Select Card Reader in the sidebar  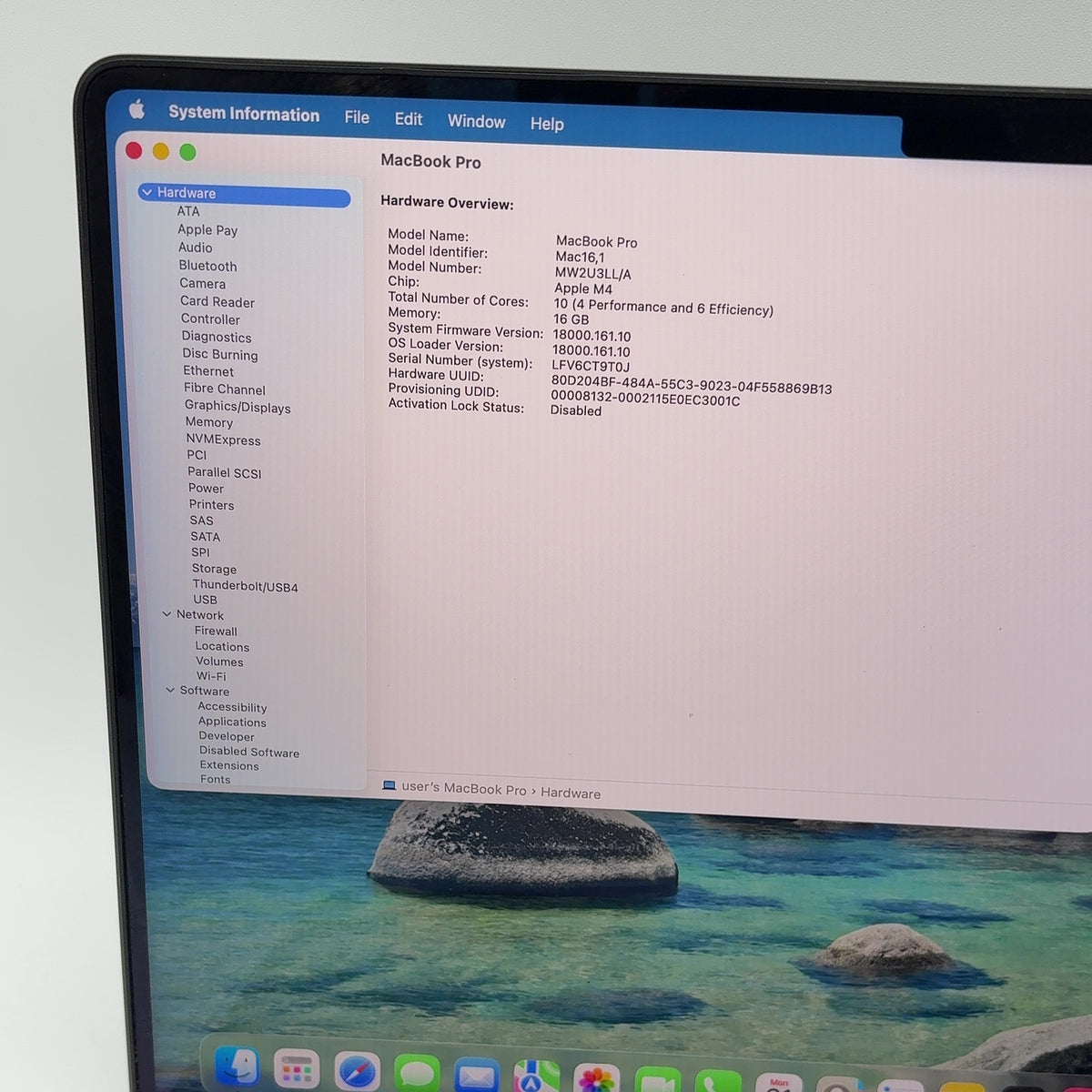pos(217,301)
